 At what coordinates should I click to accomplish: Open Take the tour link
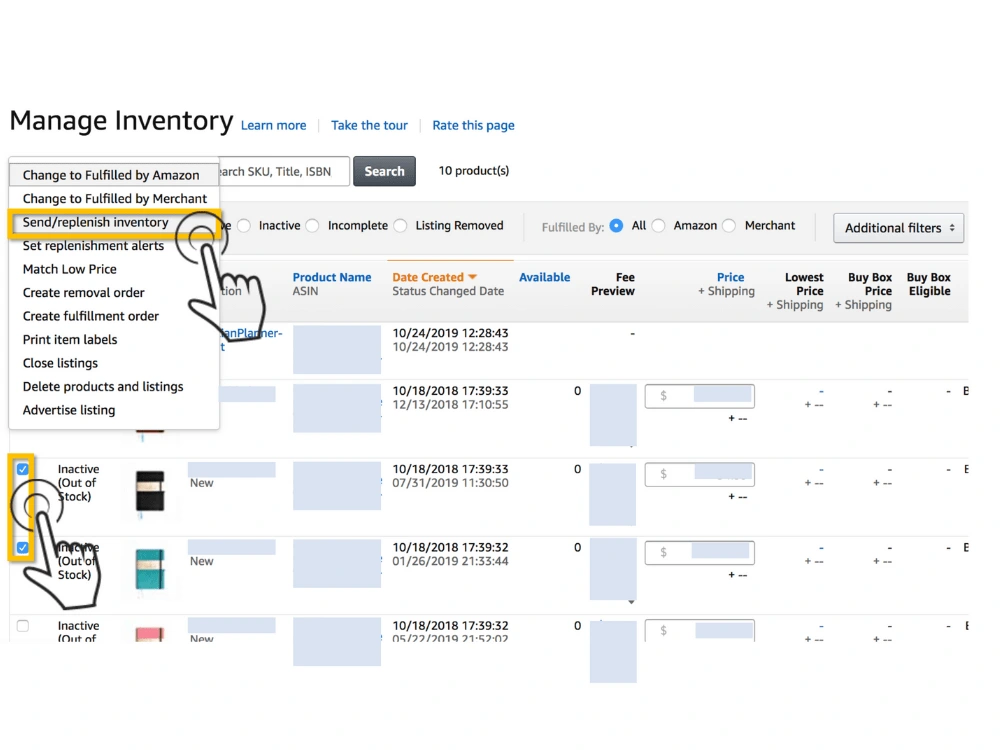point(369,126)
